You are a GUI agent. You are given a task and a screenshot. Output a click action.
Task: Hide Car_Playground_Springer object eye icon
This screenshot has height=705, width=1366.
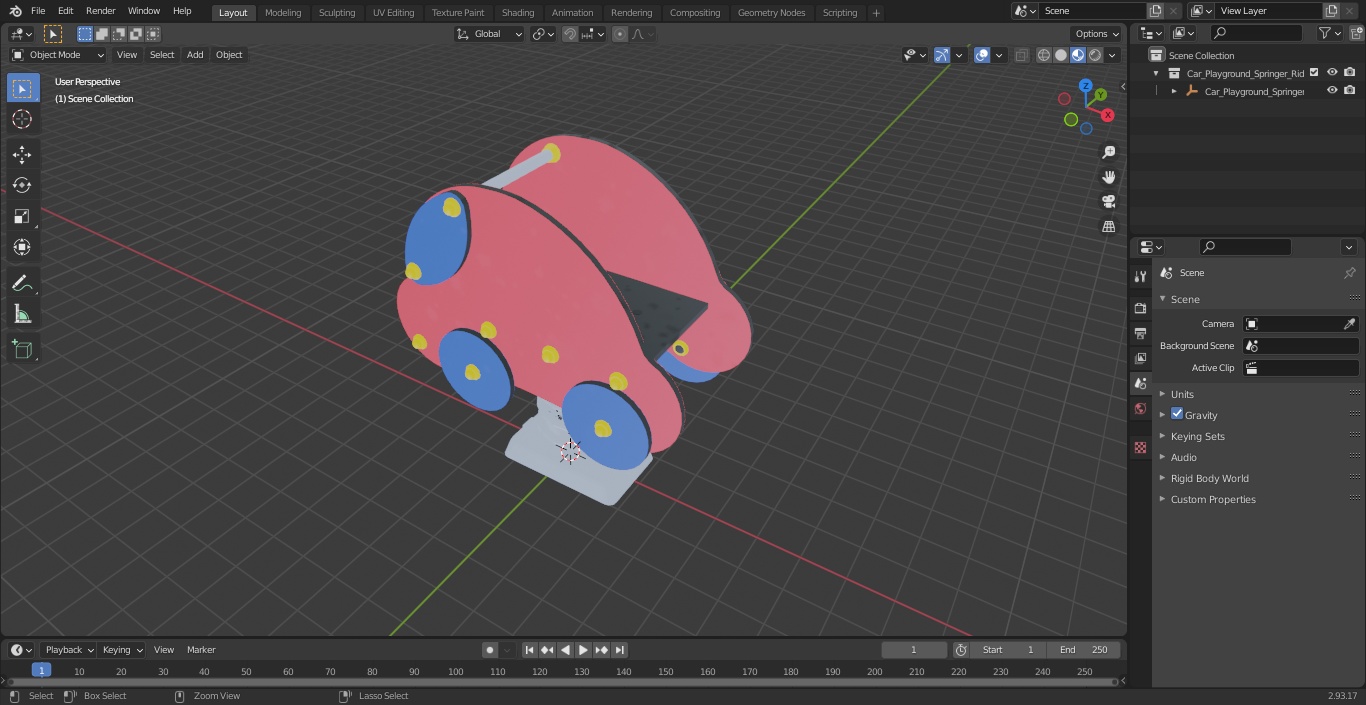point(1332,91)
